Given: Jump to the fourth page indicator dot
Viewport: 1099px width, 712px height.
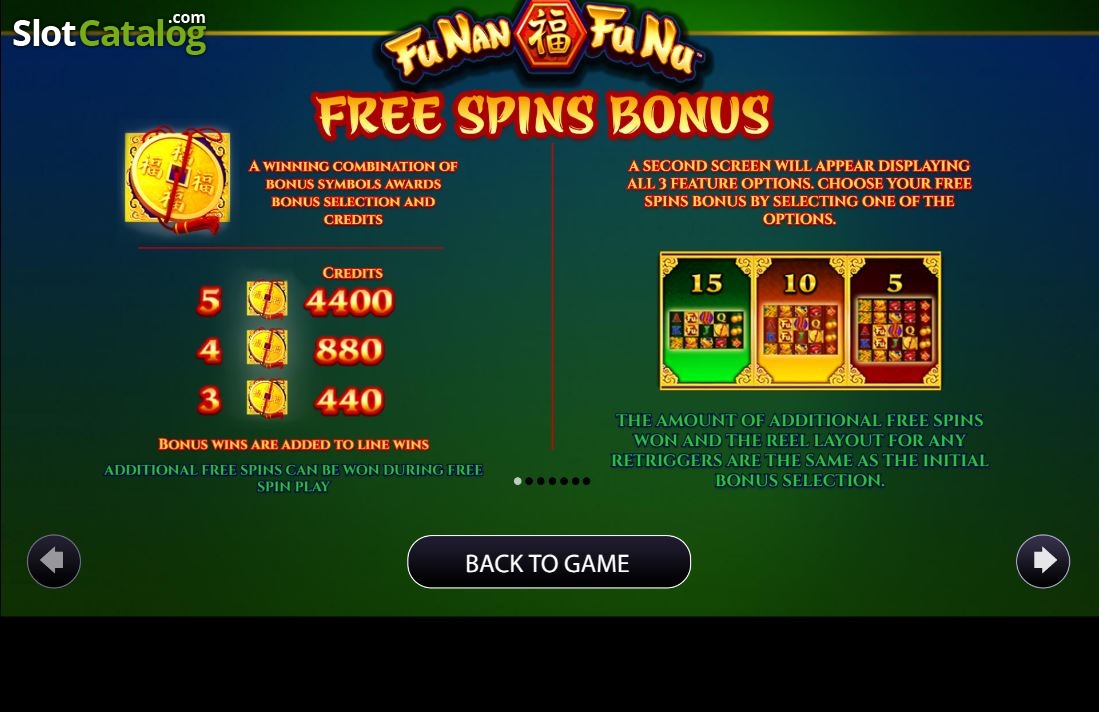Looking at the screenshot, I should click(552, 481).
